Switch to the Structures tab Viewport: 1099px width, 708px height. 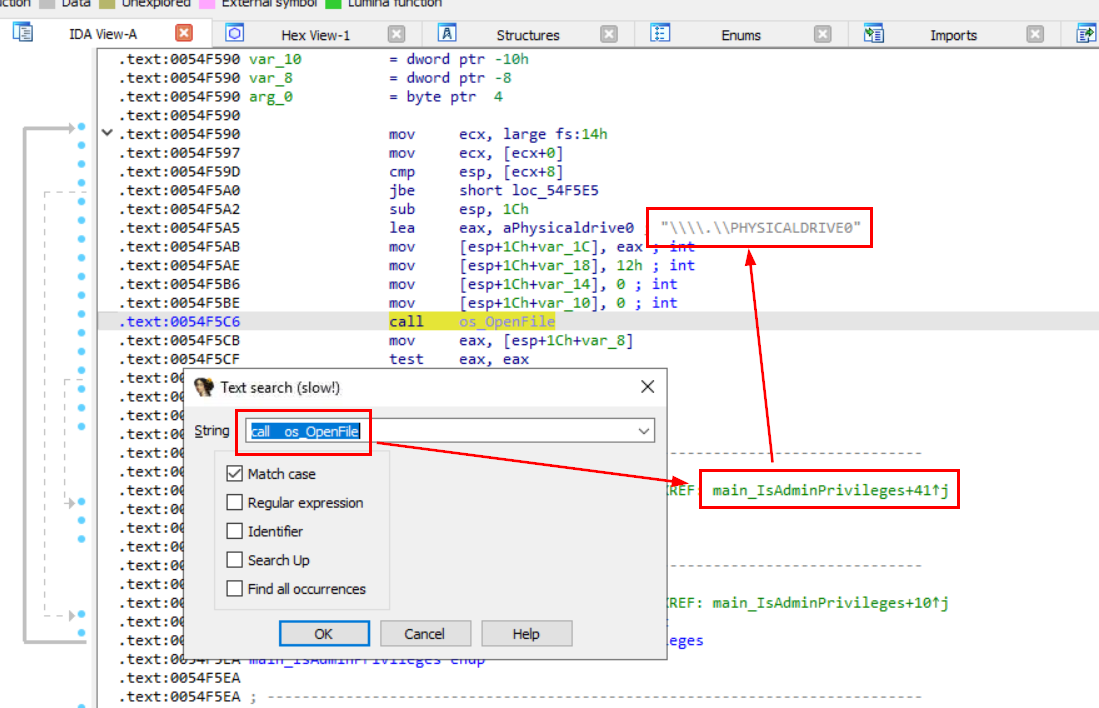click(528, 35)
